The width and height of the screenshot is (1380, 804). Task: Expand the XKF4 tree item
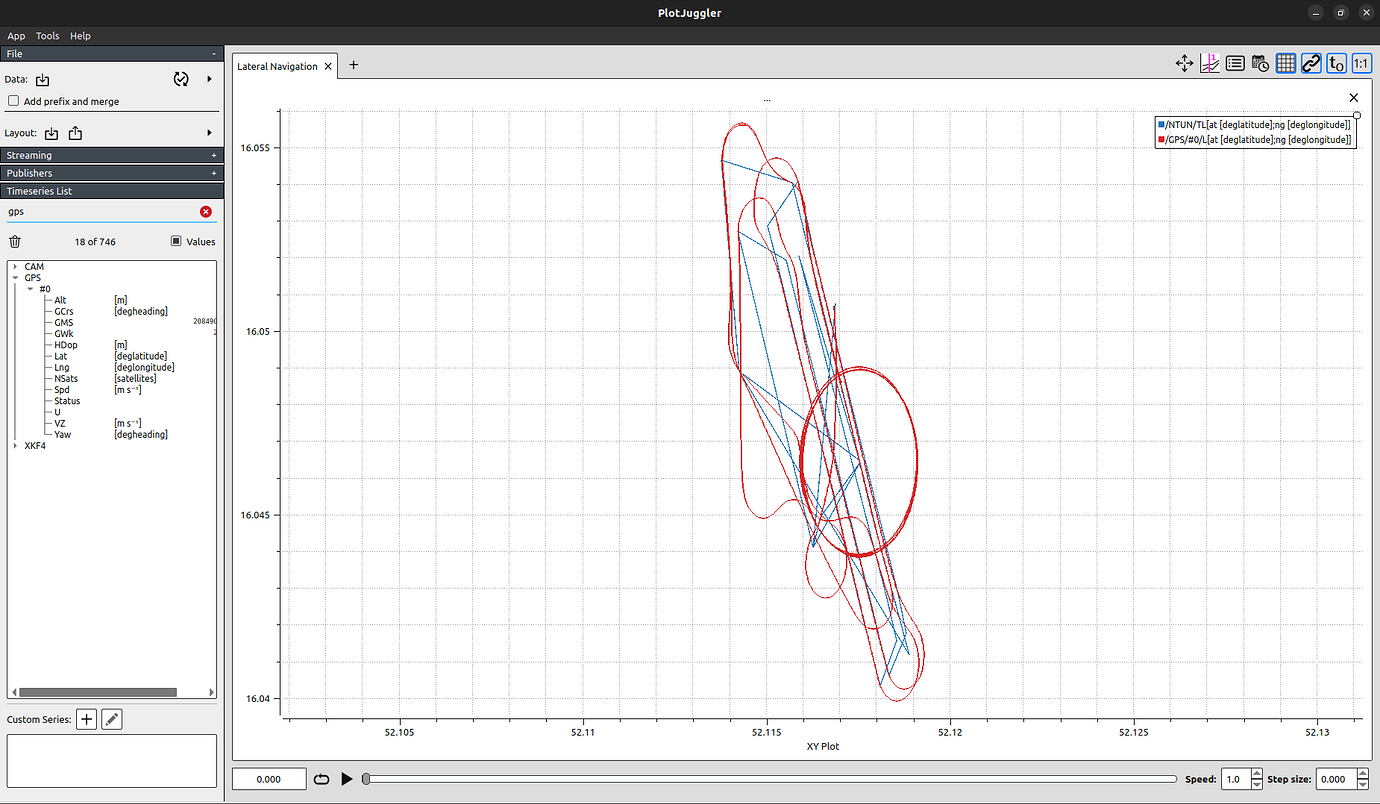(x=15, y=445)
